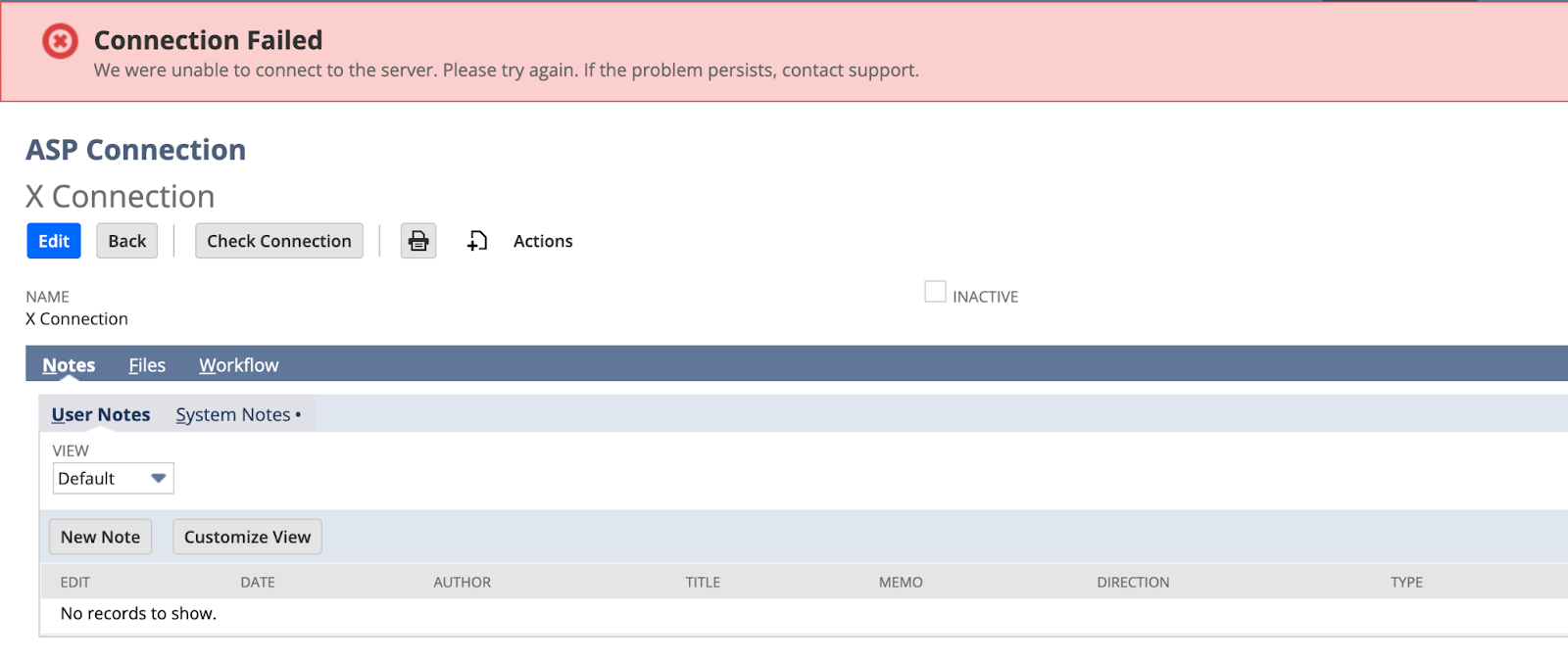Click the Title column header
Screen dimensions: 1568x662
(703, 583)
